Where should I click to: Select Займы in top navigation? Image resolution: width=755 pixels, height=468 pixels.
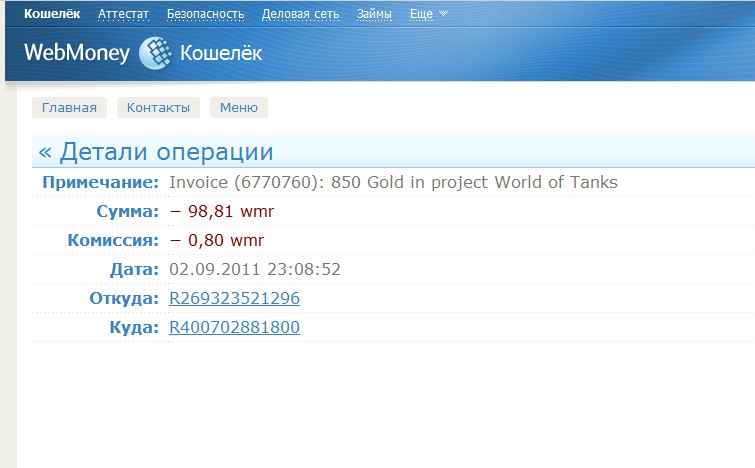pos(374,14)
